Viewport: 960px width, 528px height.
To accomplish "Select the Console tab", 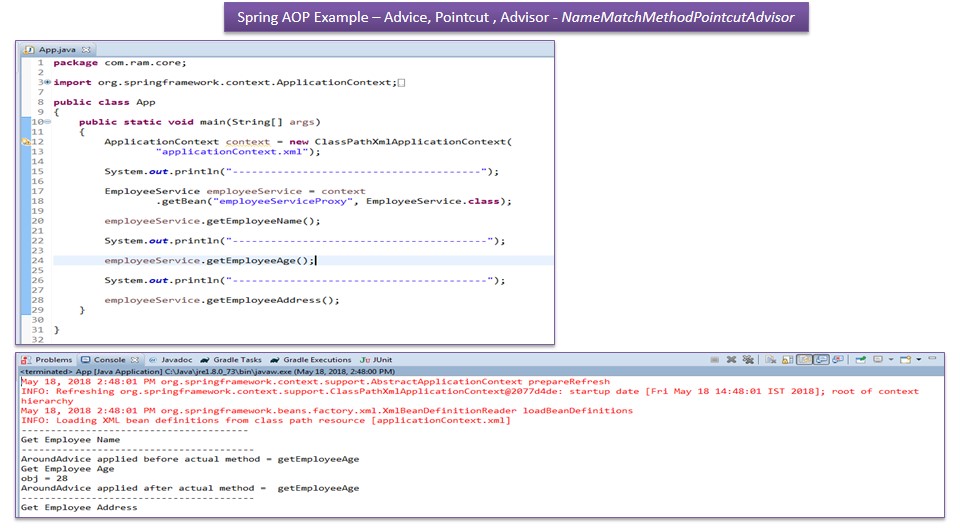I will [x=110, y=360].
